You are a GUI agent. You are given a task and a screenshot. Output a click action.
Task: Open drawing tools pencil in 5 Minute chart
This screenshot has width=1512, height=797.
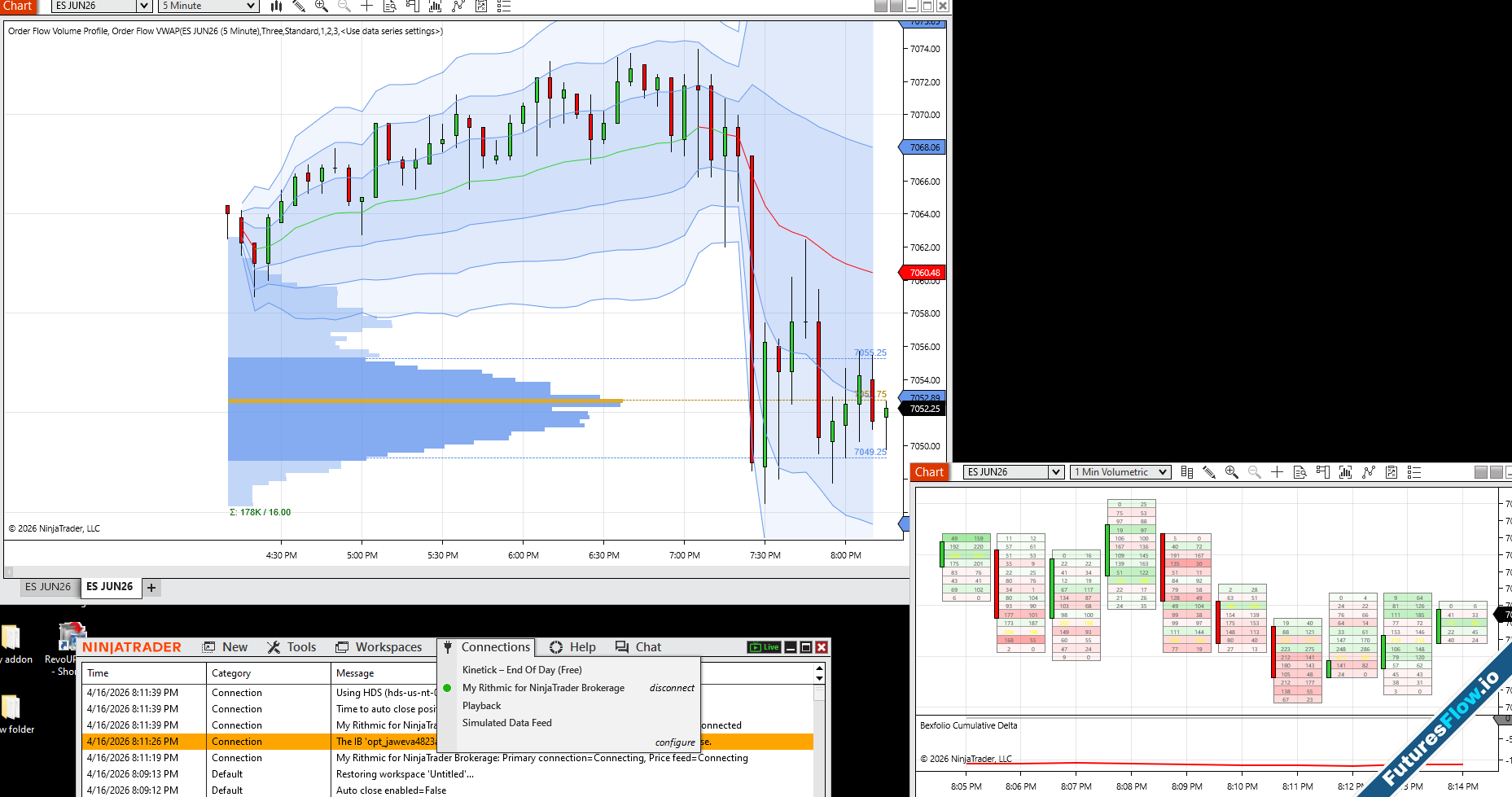click(299, 7)
